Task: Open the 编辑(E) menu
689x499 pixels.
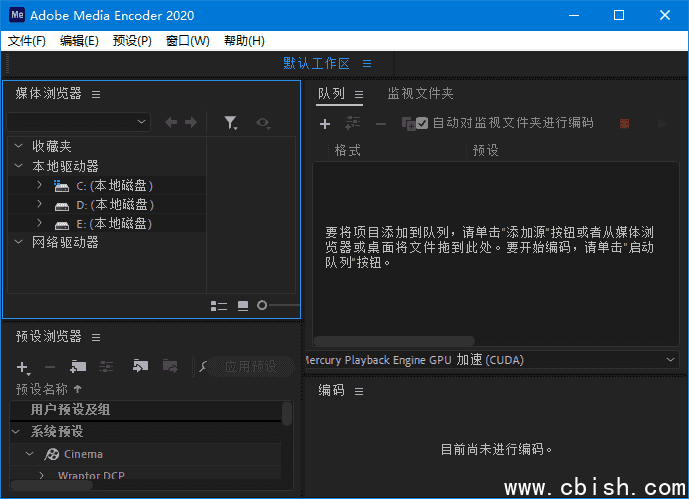Action: click(79, 41)
